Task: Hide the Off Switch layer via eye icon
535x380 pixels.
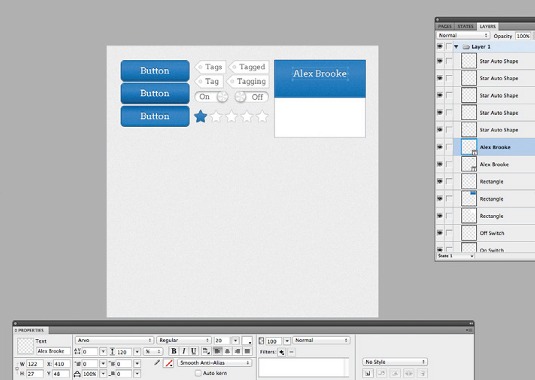Action: pos(440,233)
